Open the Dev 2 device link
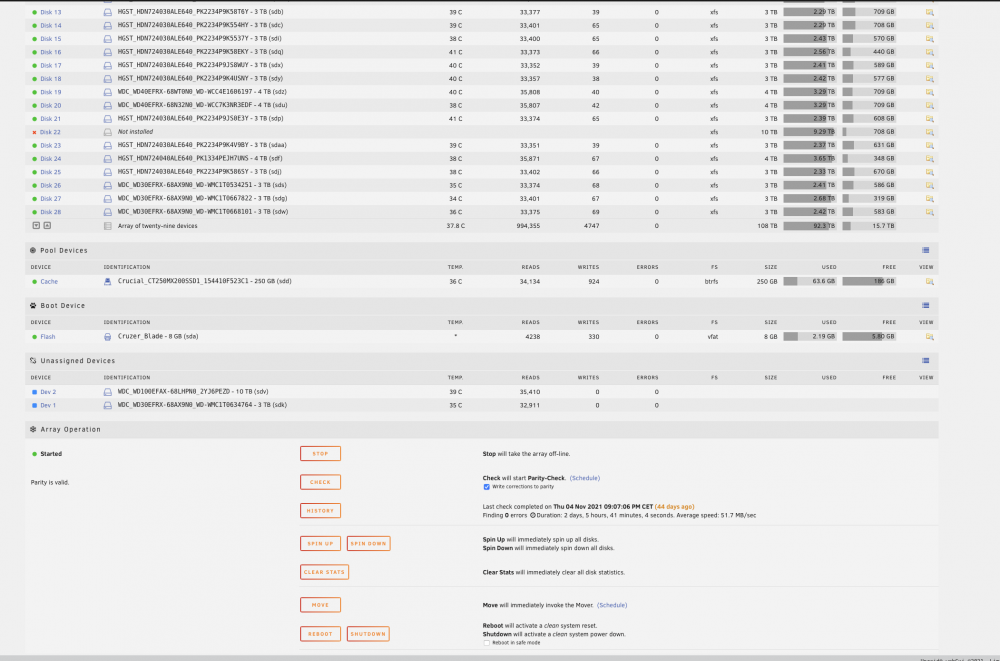The height and width of the screenshot is (661, 1000). click(x=48, y=392)
